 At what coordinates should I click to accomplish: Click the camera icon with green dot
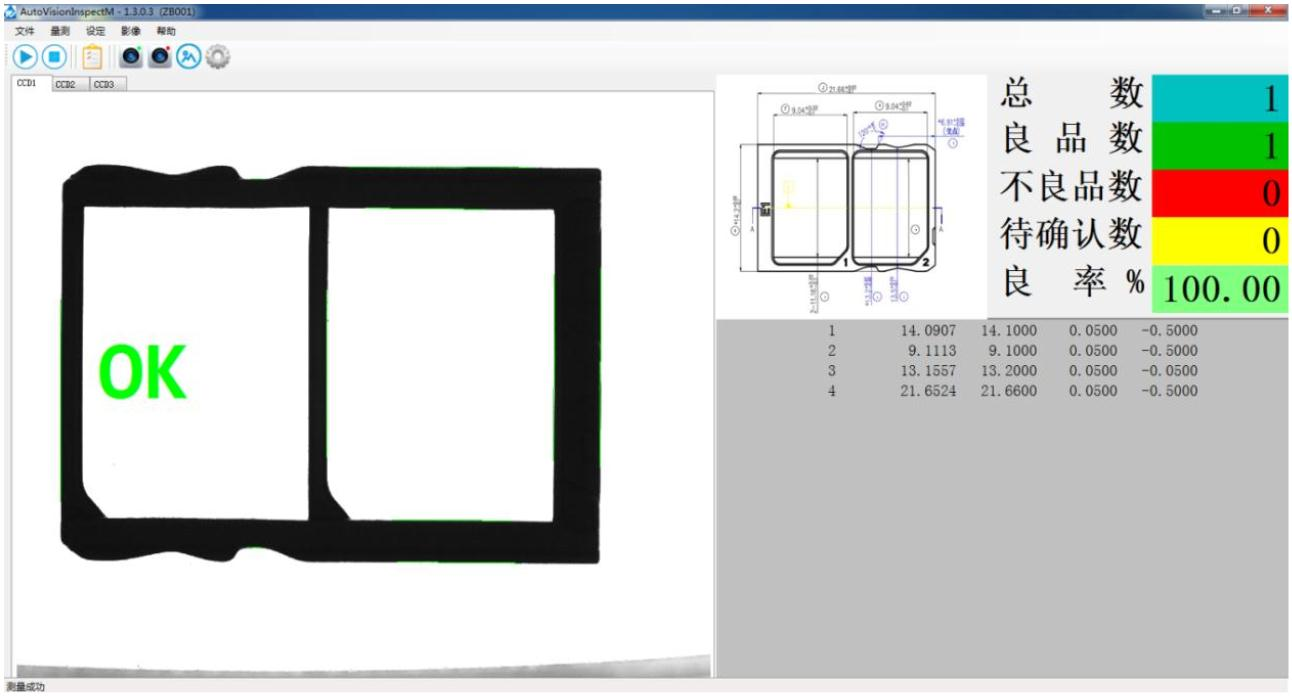(133, 58)
